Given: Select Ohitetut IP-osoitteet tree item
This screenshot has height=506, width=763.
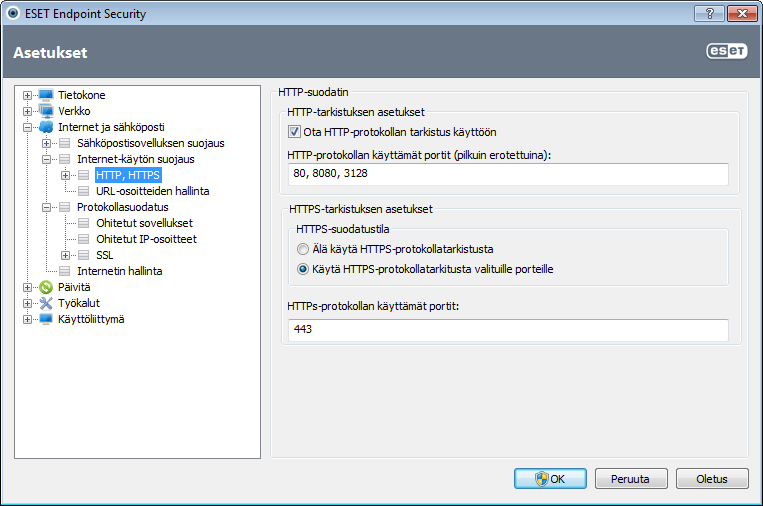Looking at the screenshot, I should point(146,239).
